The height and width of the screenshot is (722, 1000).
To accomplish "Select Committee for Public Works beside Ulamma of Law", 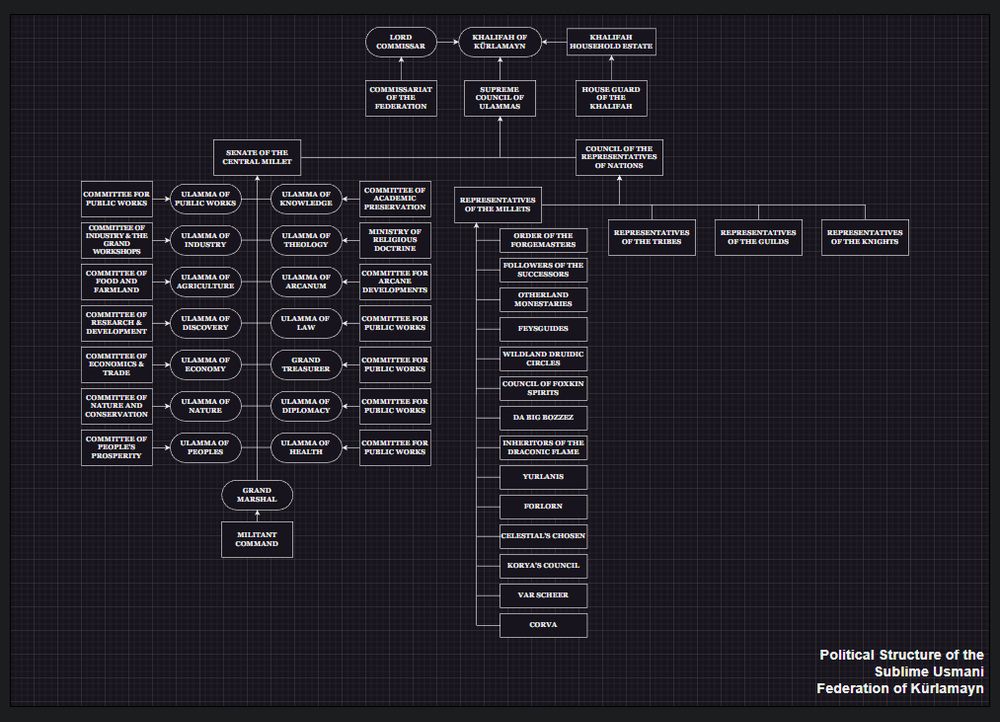I will click(395, 323).
